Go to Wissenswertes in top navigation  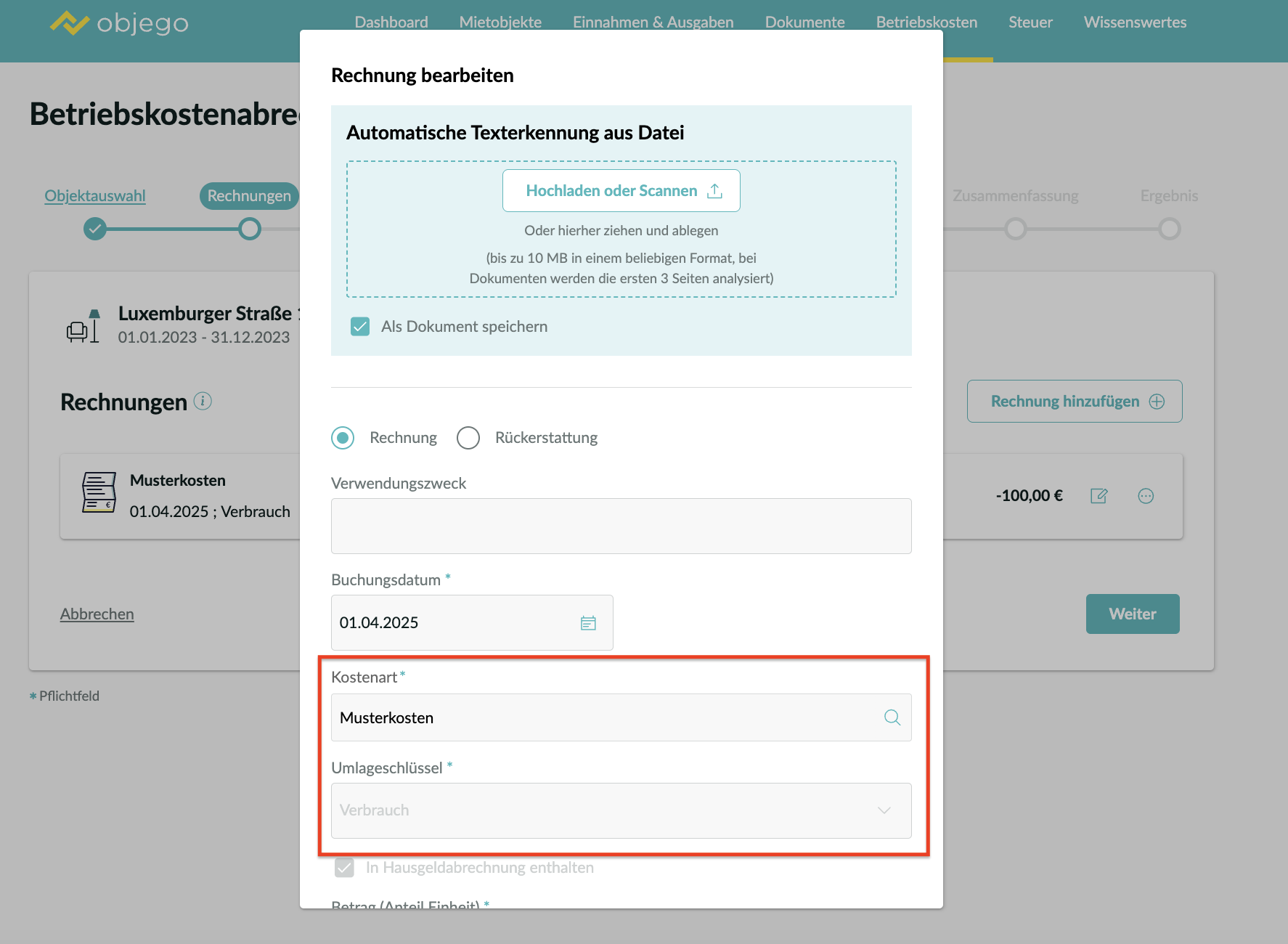pyautogui.click(x=1135, y=23)
